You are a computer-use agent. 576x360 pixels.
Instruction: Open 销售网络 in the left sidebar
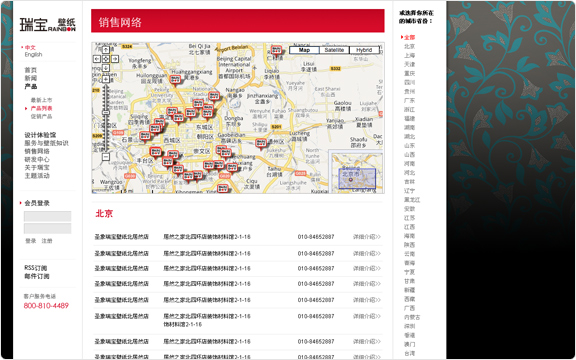[x=37, y=151]
